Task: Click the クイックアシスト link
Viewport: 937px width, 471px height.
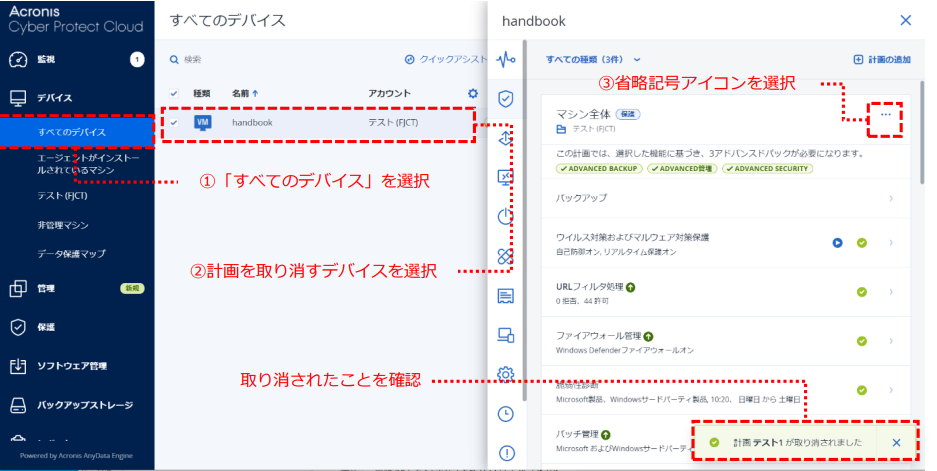Action: (445, 59)
